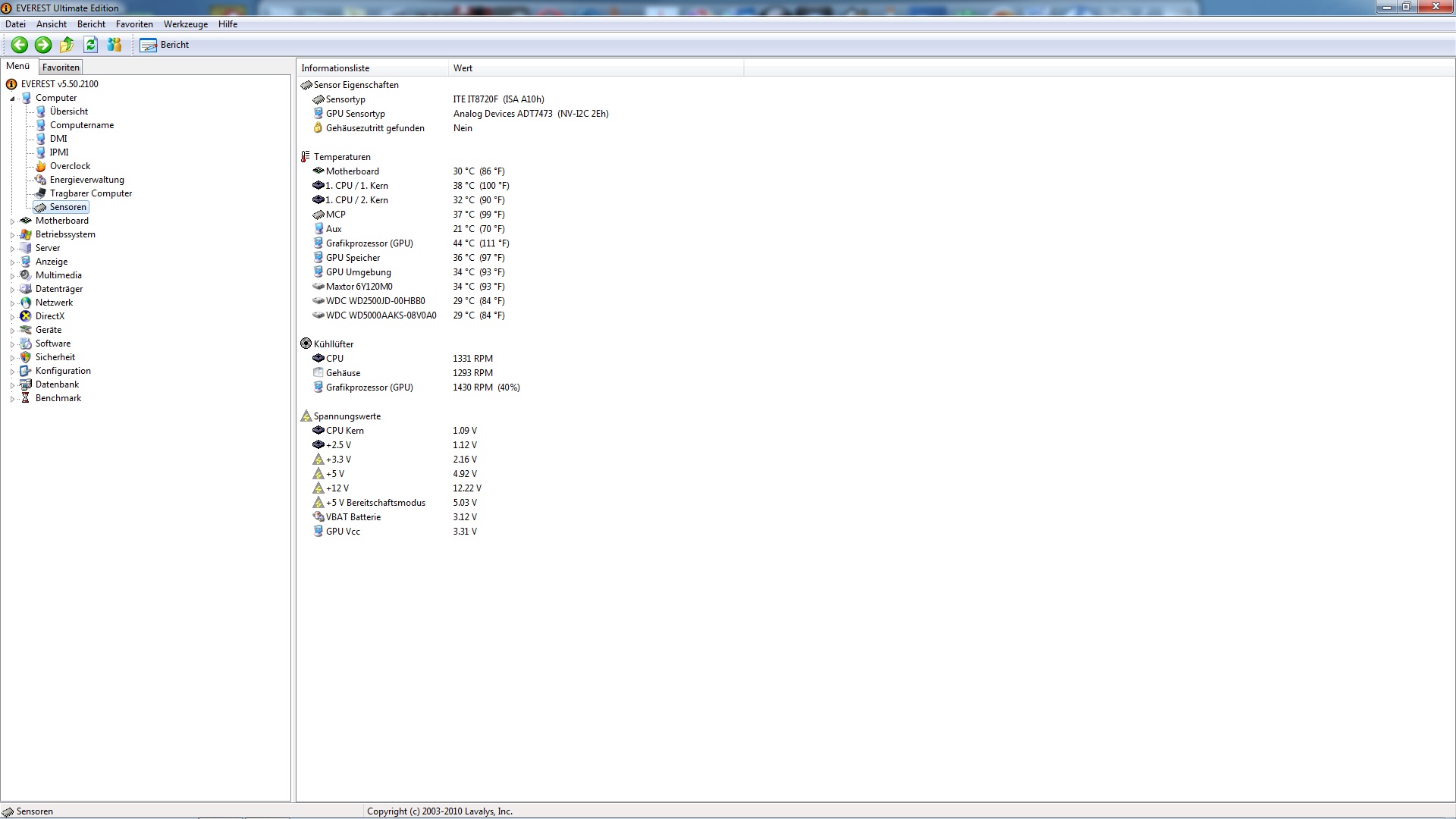Click the Bericht report toolbar button

(x=165, y=45)
